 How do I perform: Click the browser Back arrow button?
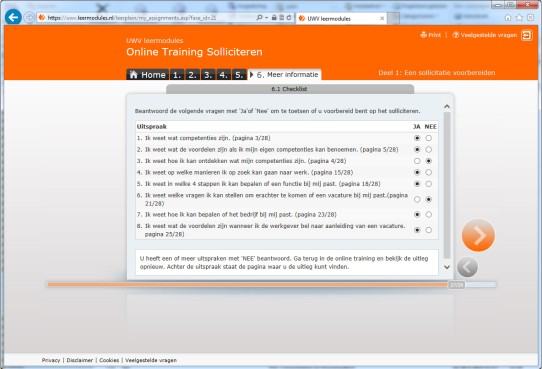click(13, 17)
